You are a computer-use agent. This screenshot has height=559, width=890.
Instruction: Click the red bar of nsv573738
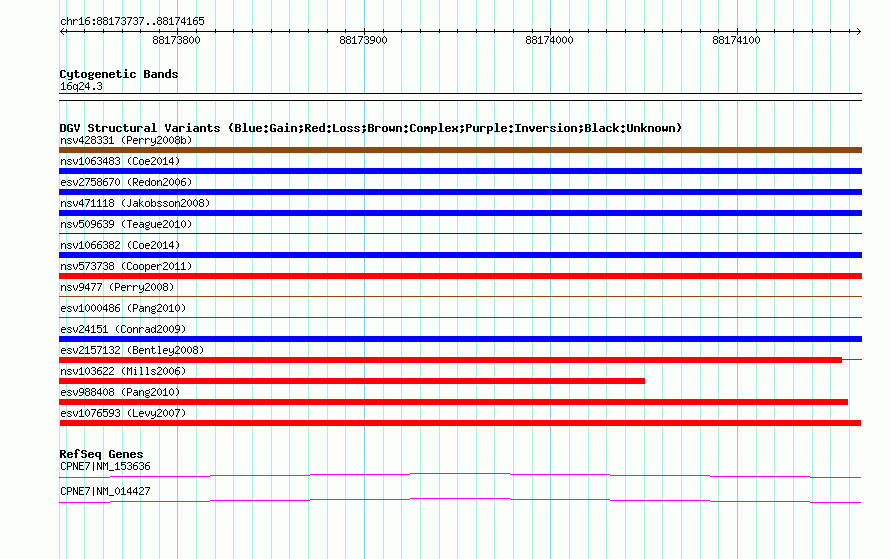click(460, 276)
